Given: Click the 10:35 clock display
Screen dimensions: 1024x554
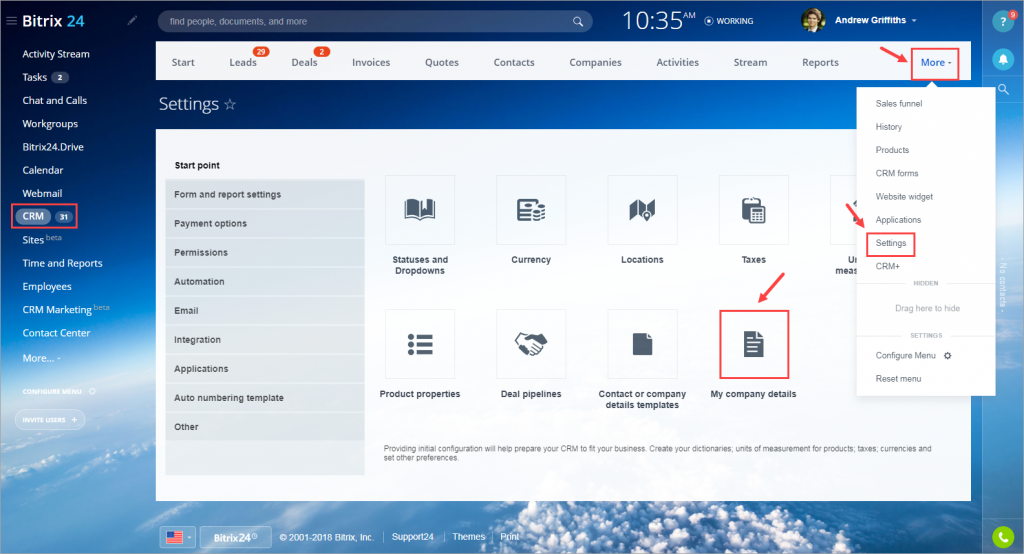Looking at the screenshot, I should click(658, 21).
